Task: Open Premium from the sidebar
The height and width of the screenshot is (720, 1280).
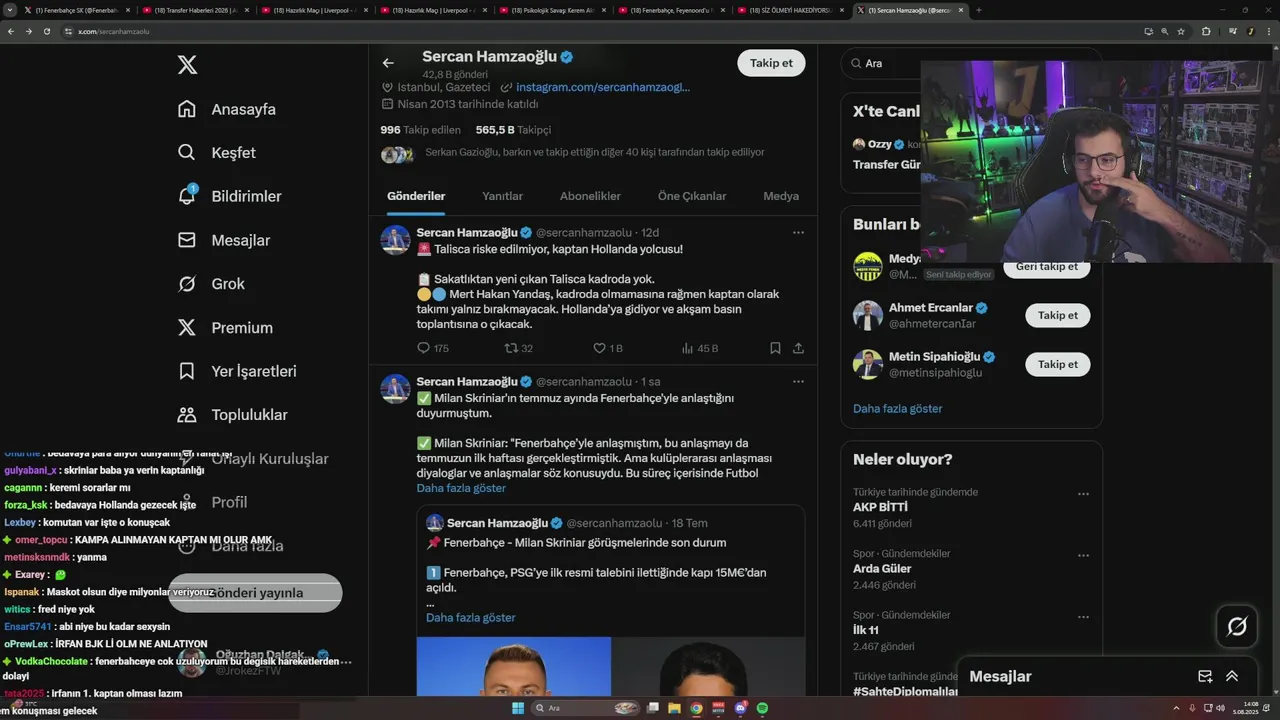Action: click(x=225, y=327)
